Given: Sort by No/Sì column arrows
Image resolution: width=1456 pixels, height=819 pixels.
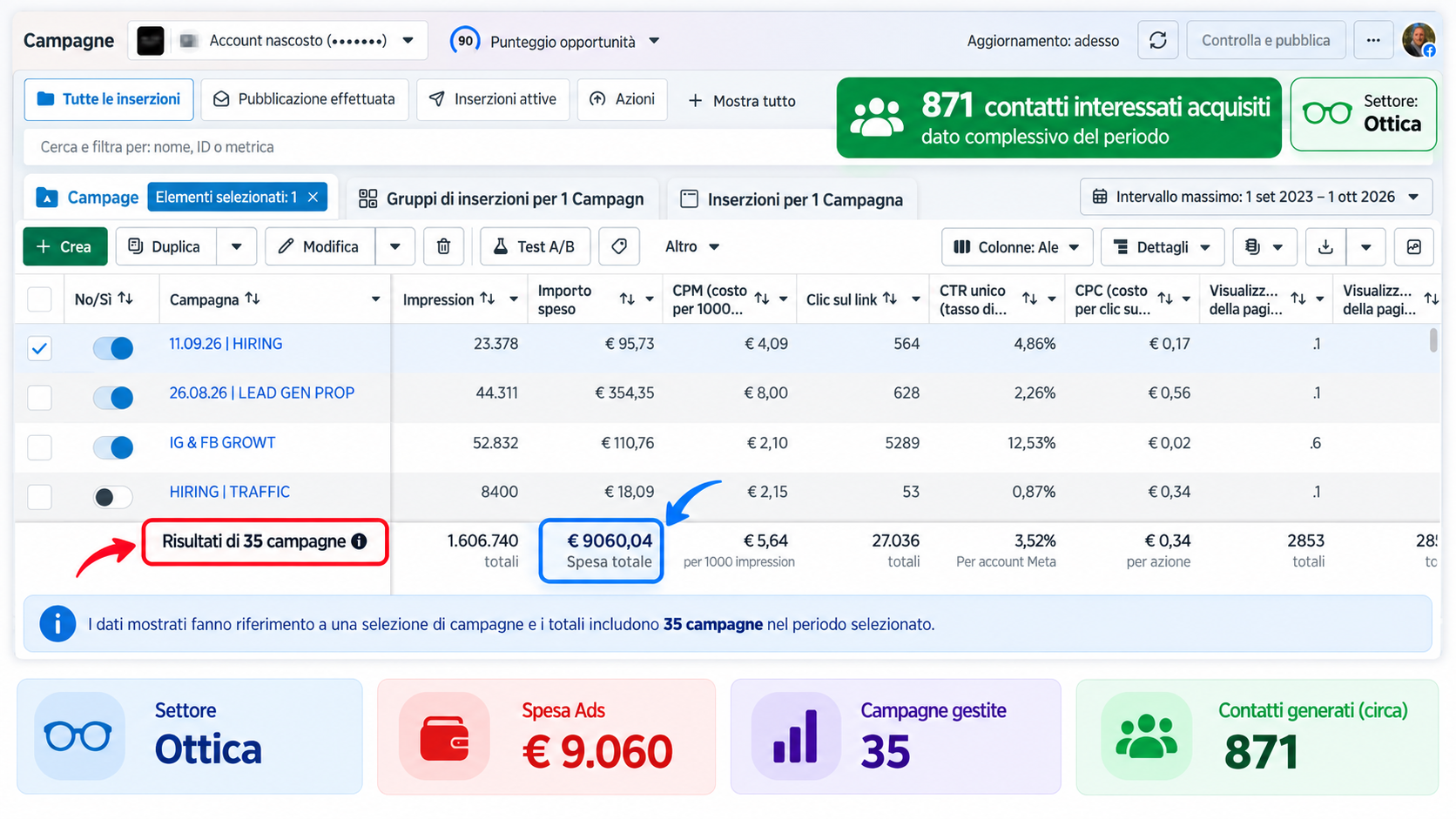Looking at the screenshot, I should (x=125, y=299).
